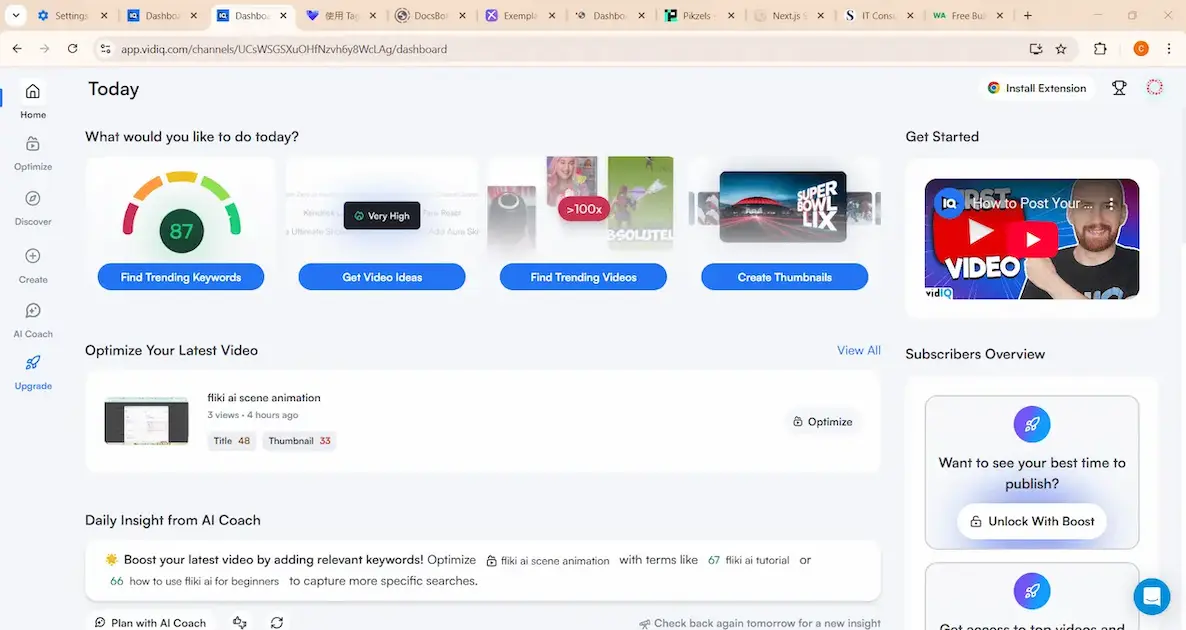Play the How to Post Your video

[x=1031, y=238]
